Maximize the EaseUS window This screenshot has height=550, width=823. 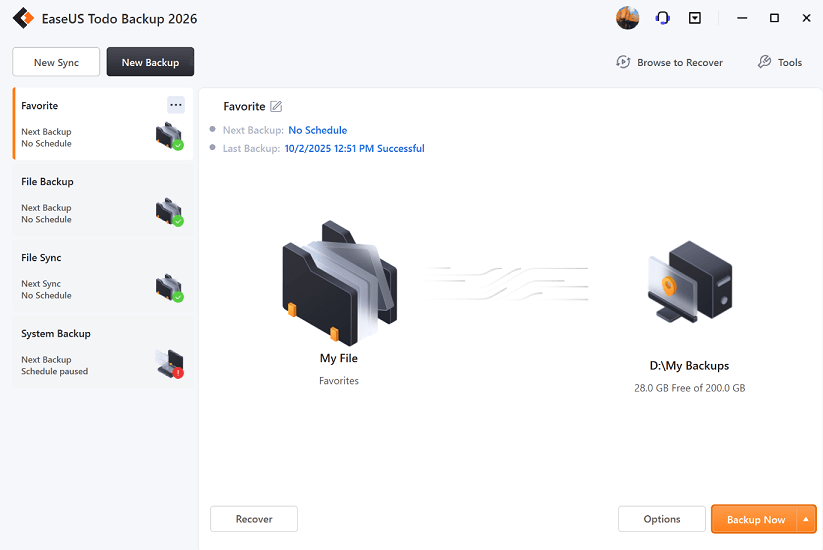pos(774,18)
